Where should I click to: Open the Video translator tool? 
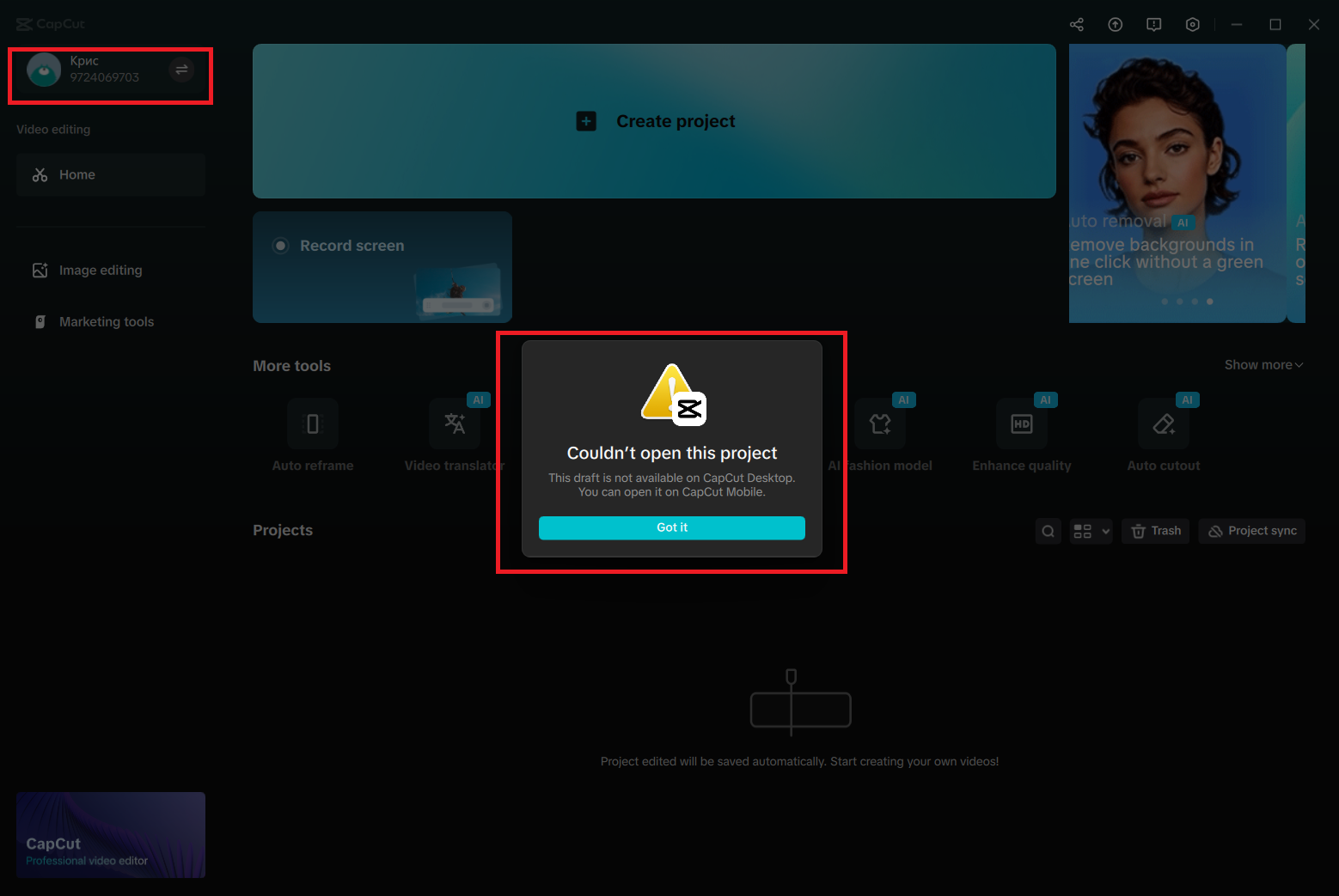coord(455,424)
